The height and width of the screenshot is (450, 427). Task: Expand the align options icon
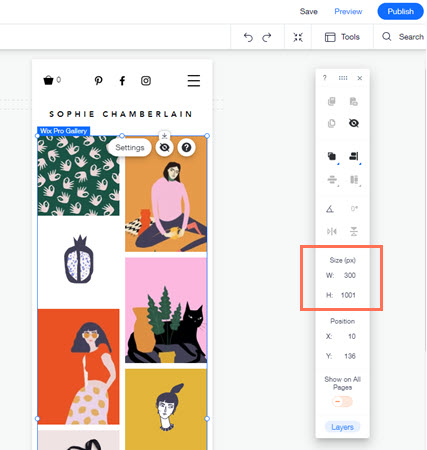tap(354, 156)
